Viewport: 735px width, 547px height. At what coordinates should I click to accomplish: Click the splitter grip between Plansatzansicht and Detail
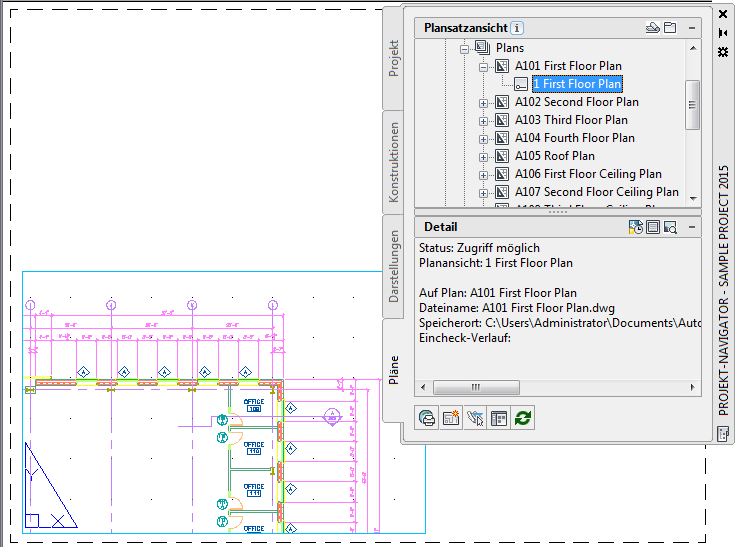click(x=558, y=212)
